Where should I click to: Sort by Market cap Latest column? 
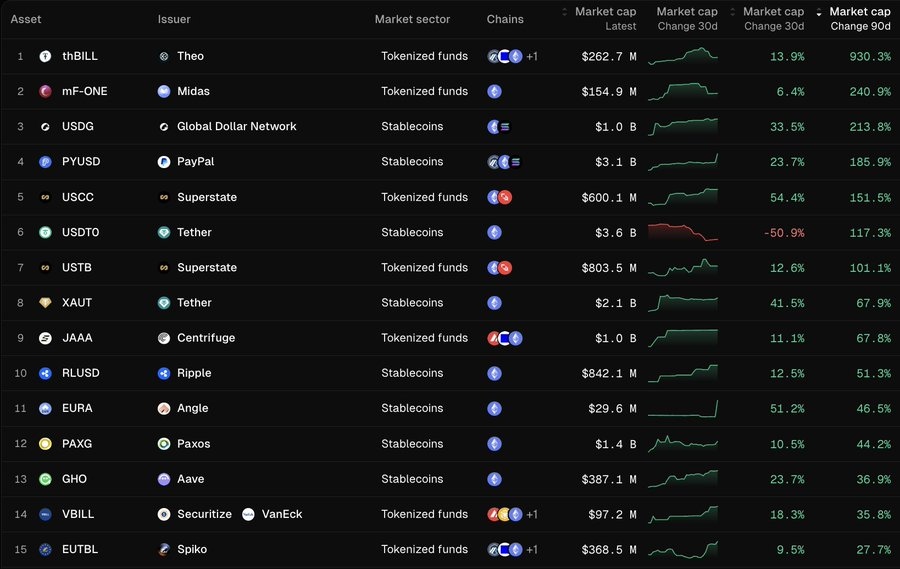coord(604,18)
